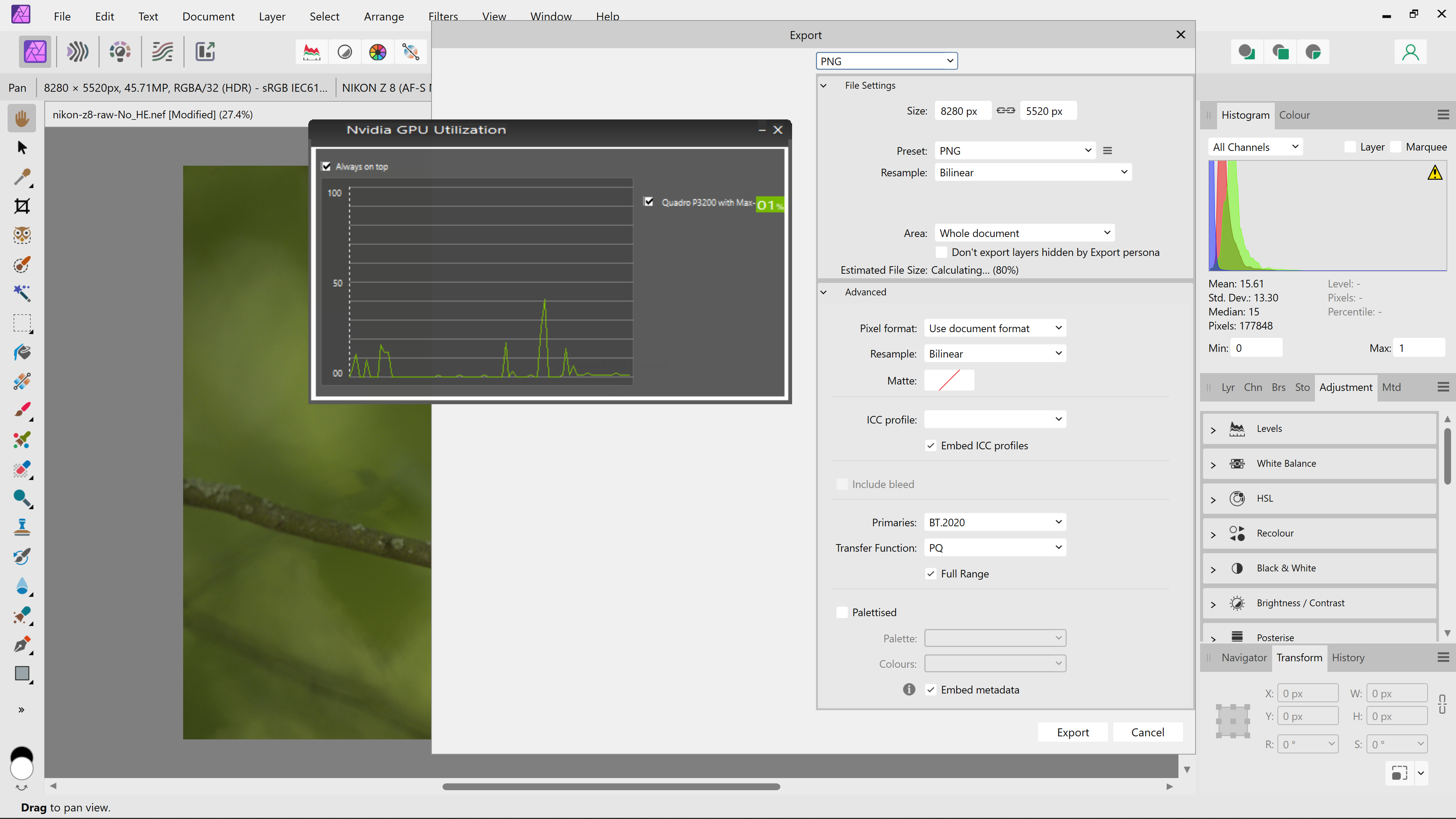The height and width of the screenshot is (819, 1456).
Task: Click the primary colour swatch circle
Action: [x=22, y=769]
